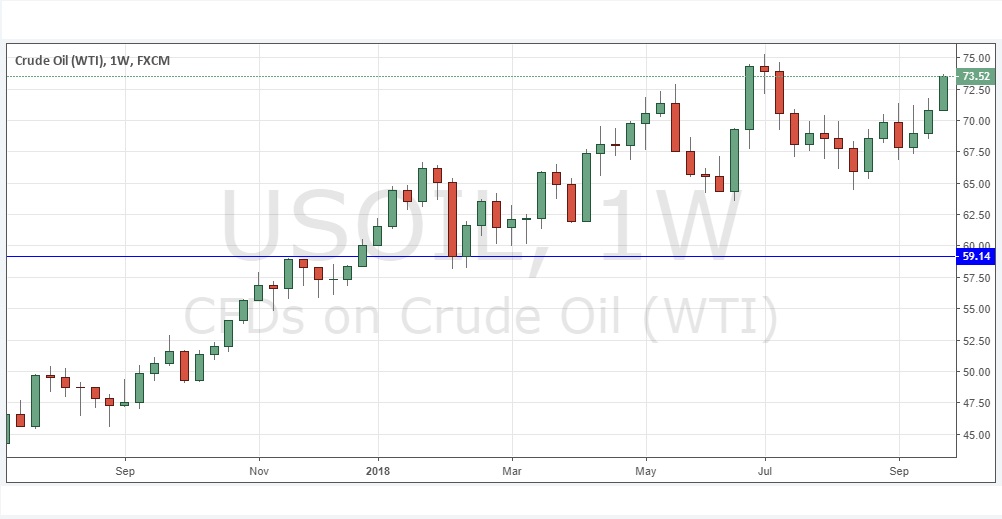Select the tall green candle just before Jul
This screenshot has height=519, width=1002.
click(x=749, y=98)
